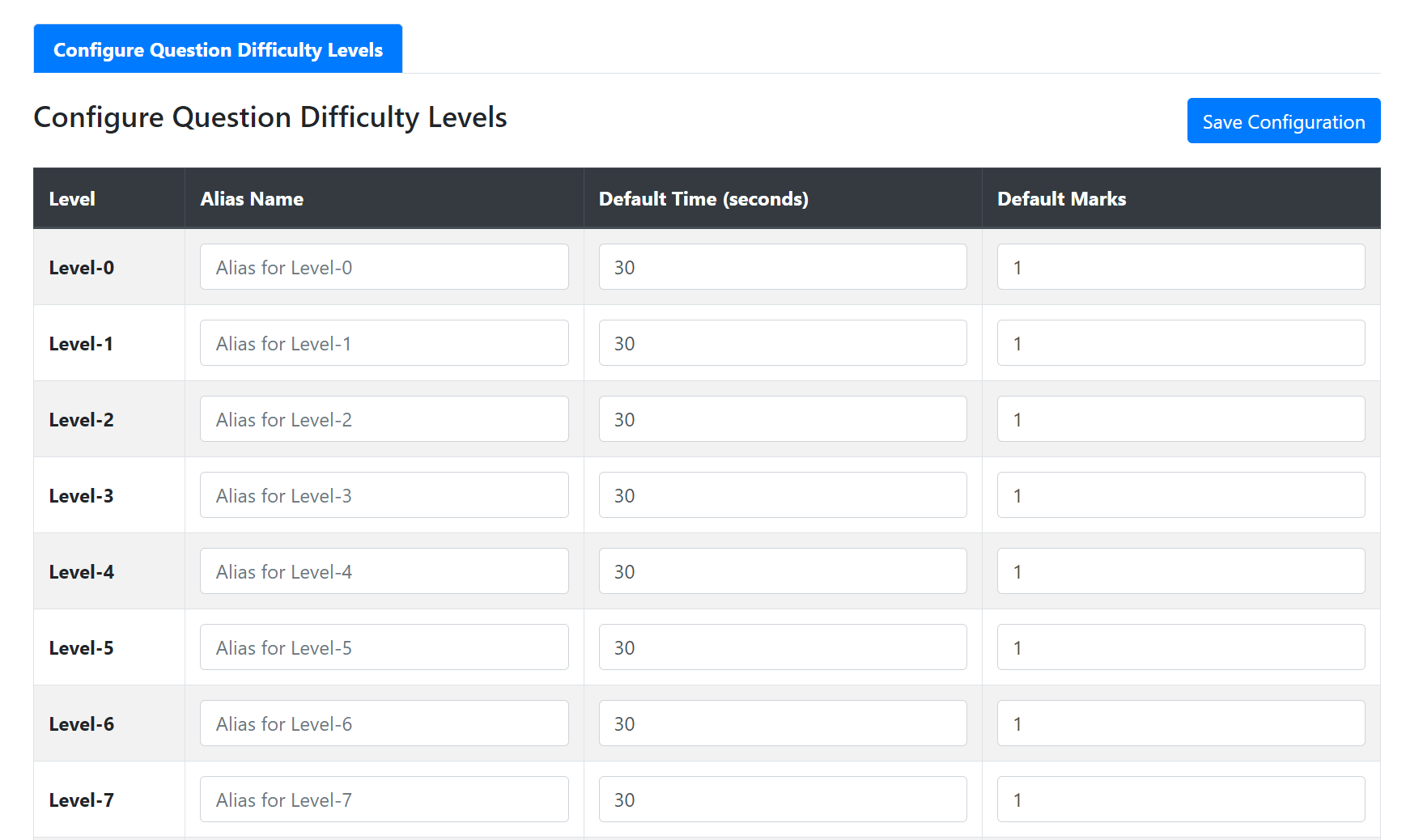This screenshot has width=1423, height=840.
Task: Click the Alias Name input for Level-1
Action: pos(384,343)
